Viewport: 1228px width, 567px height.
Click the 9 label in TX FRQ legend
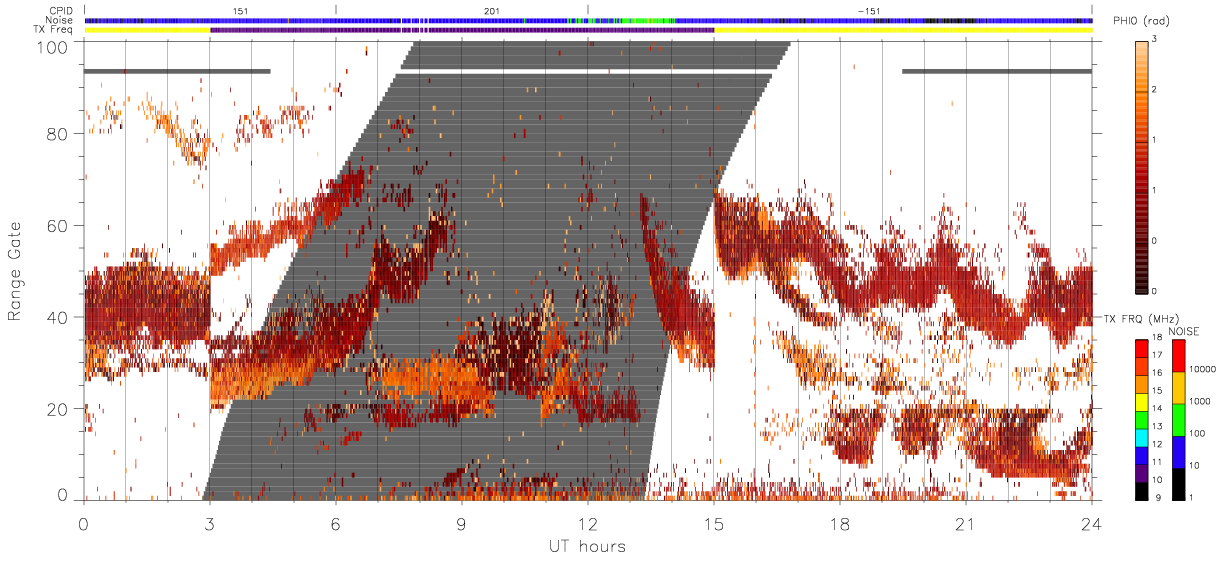click(x=1158, y=497)
